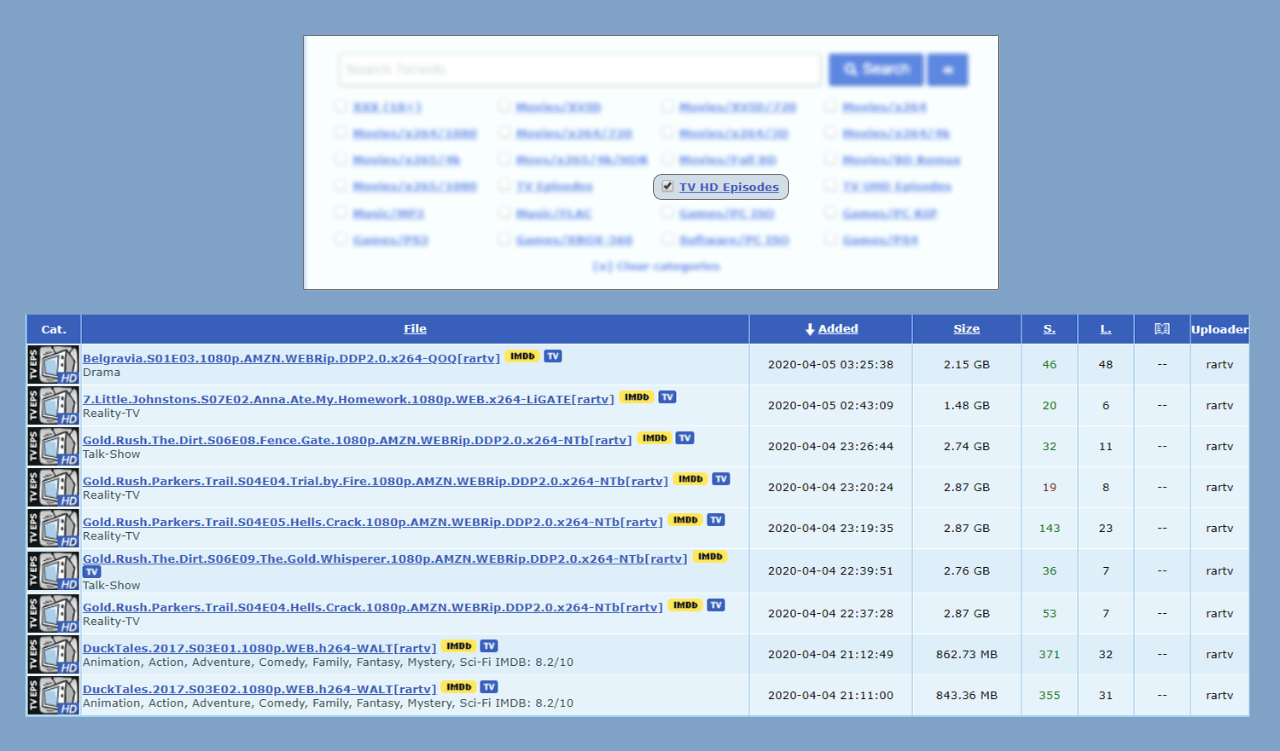Open the Gold.Rush.Parkers.Trail.S04E04.Hells.Crack torrent link
Viewport: 1280px width, 751px height.
373,607
